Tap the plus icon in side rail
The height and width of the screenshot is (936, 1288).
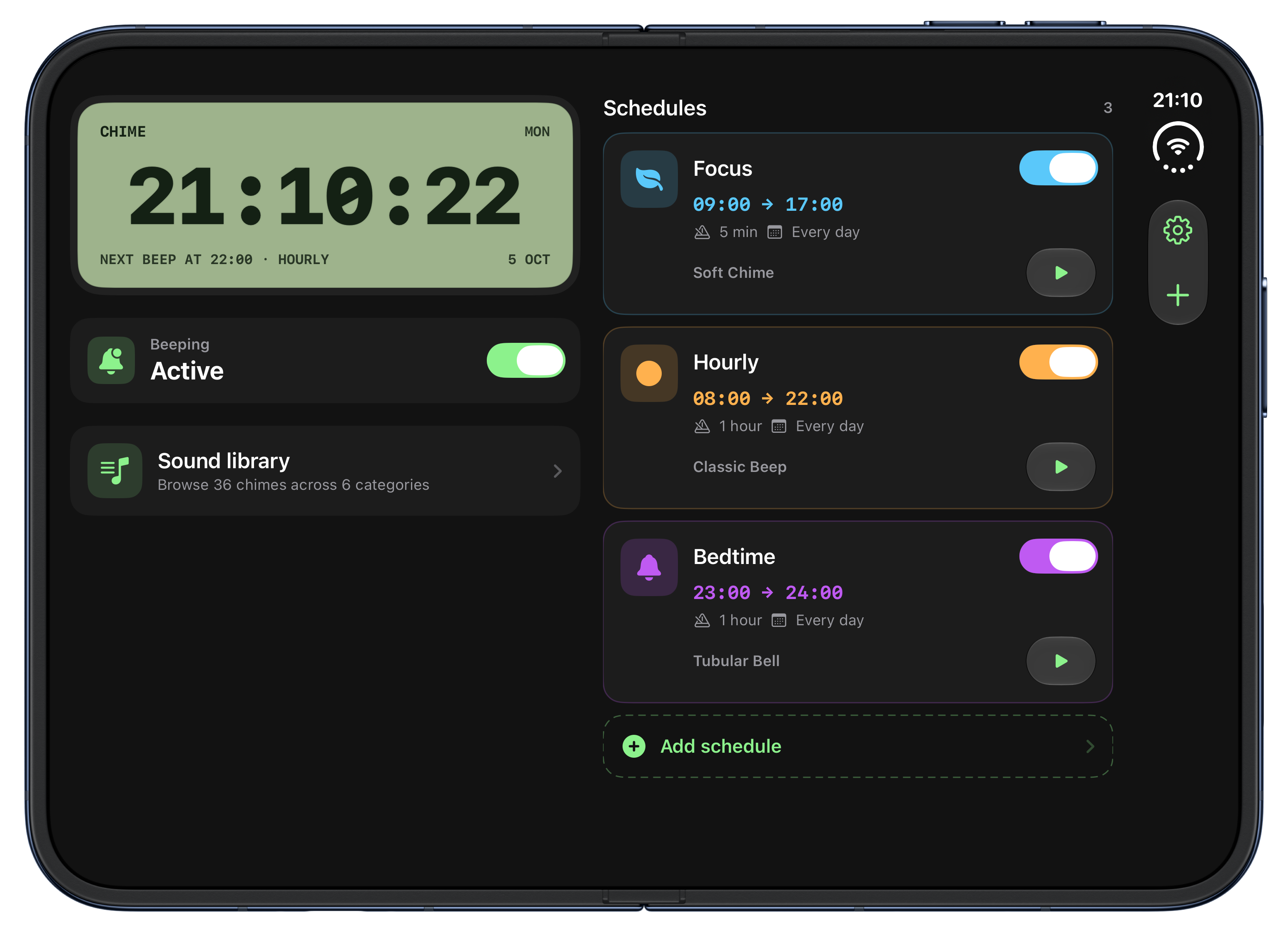click(x=1177, y=295)
